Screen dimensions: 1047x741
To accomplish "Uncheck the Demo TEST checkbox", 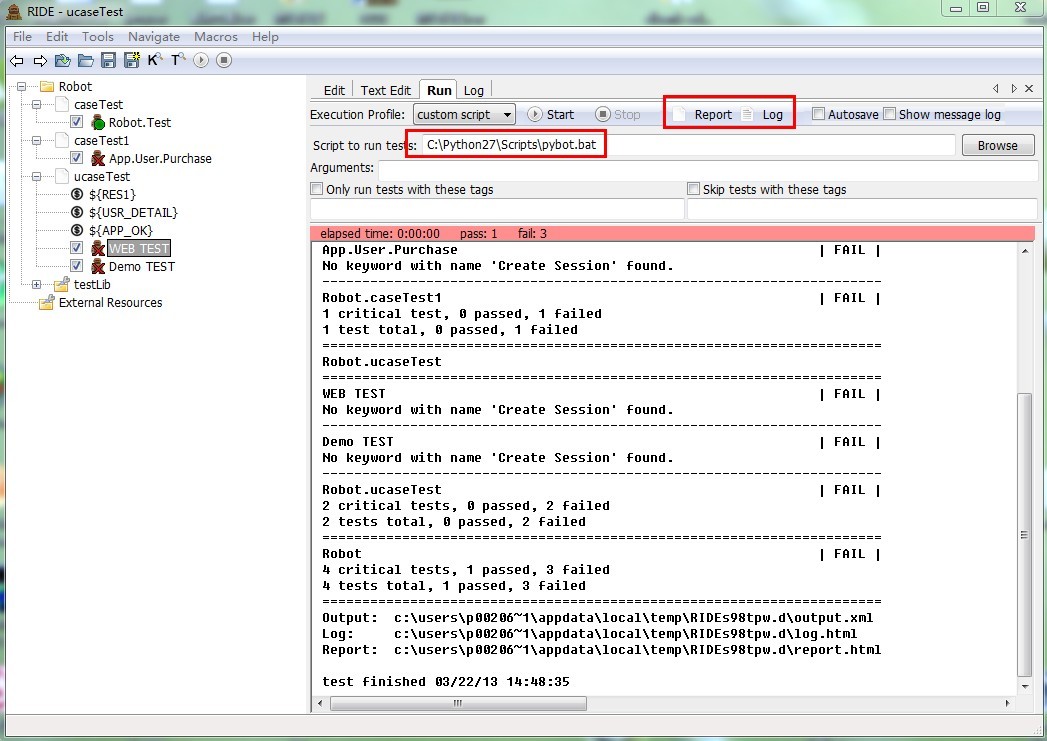I will [x=77, y=266].
